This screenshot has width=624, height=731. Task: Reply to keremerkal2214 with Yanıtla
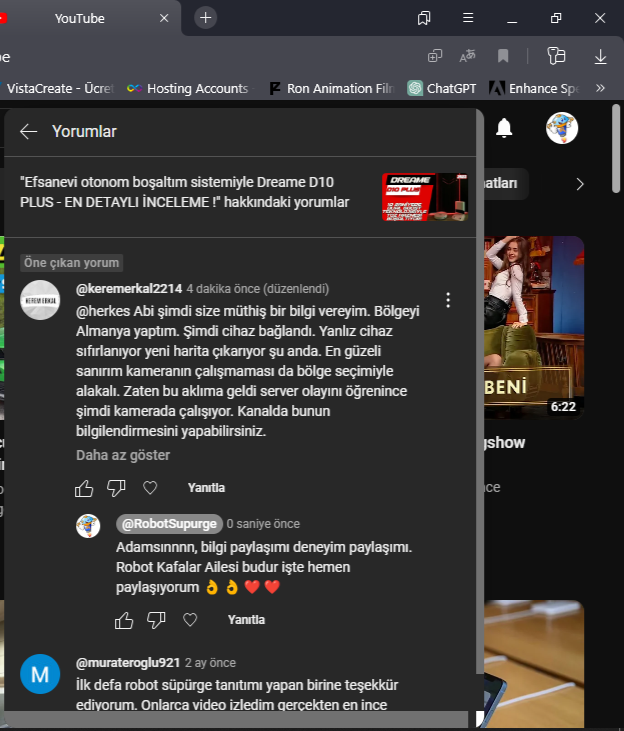coord(207,488)
